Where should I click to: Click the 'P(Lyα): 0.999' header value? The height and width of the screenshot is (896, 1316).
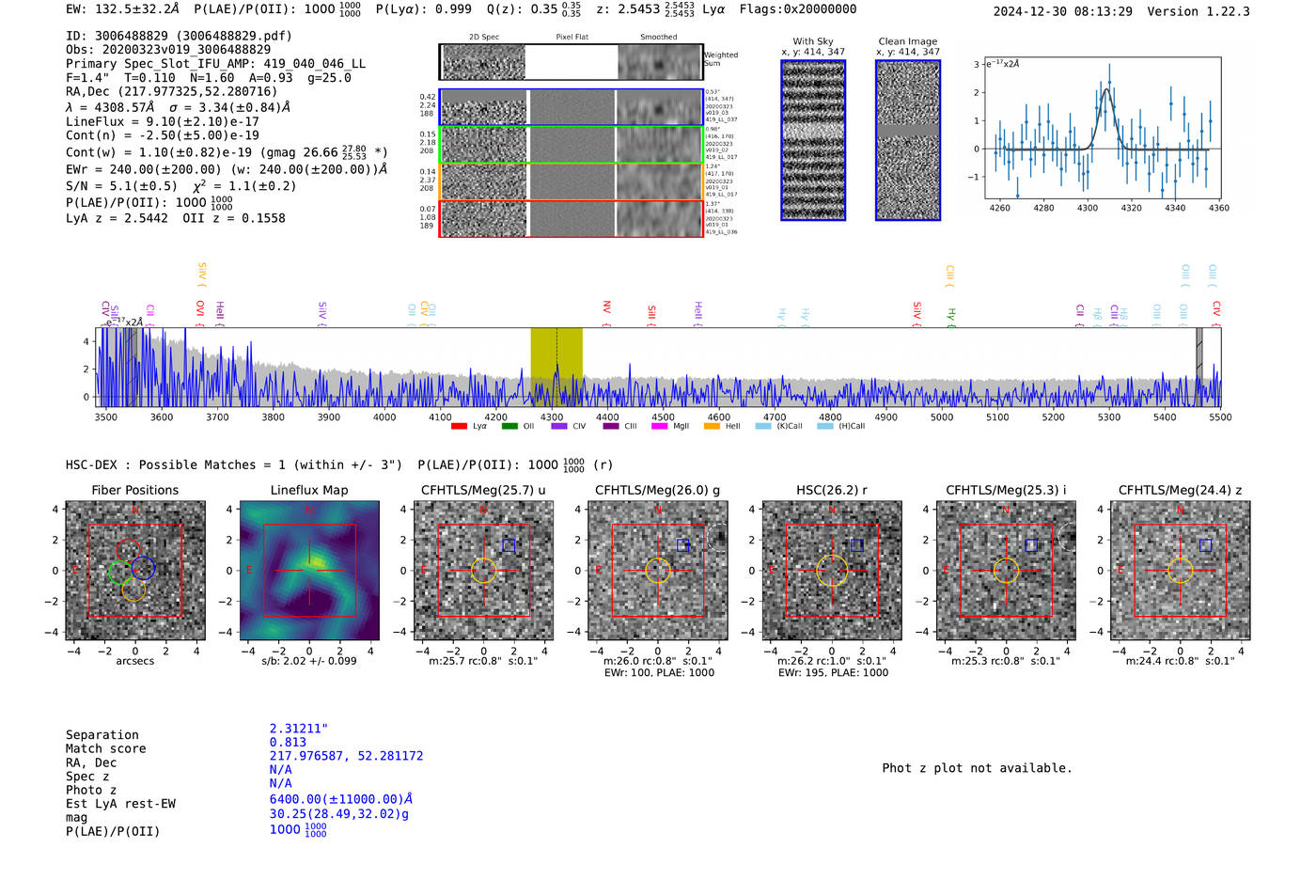point(424,8)
